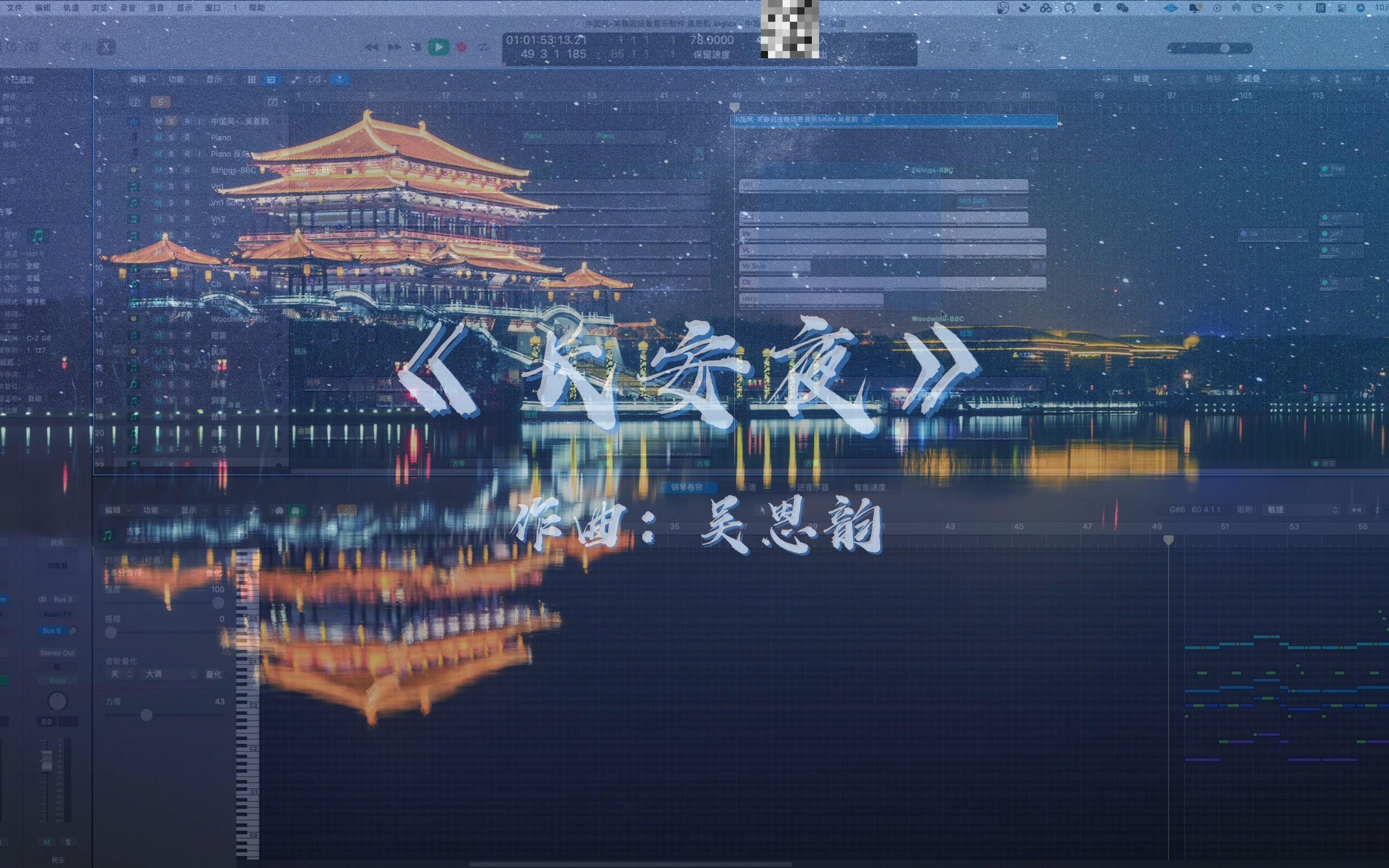Click the add track plus button
Image resolution: width=1389 pixels, height=868 pixels.
click(109, 102)
